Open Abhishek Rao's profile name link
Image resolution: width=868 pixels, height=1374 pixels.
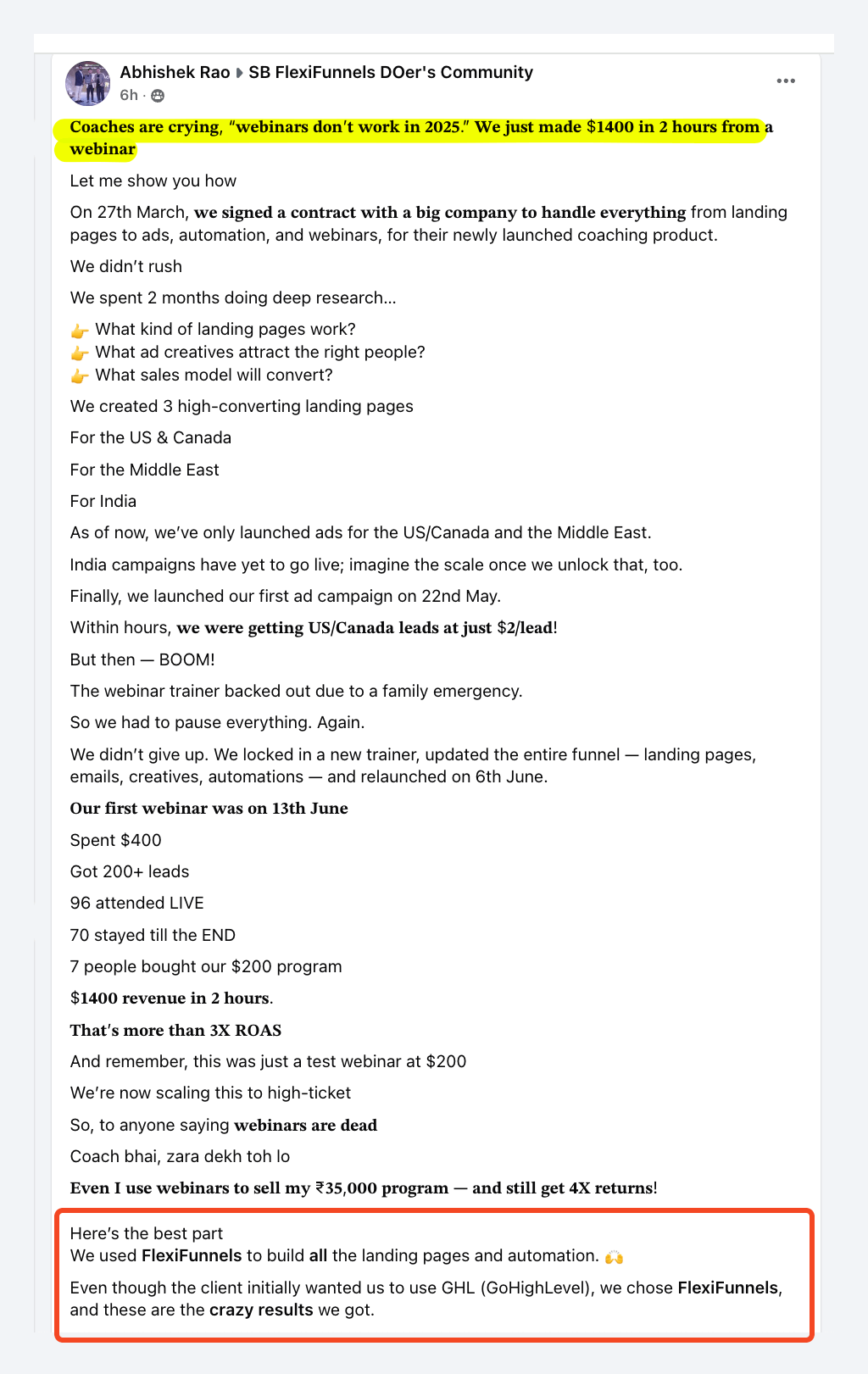pyautogui.click(x=175, y=73)
